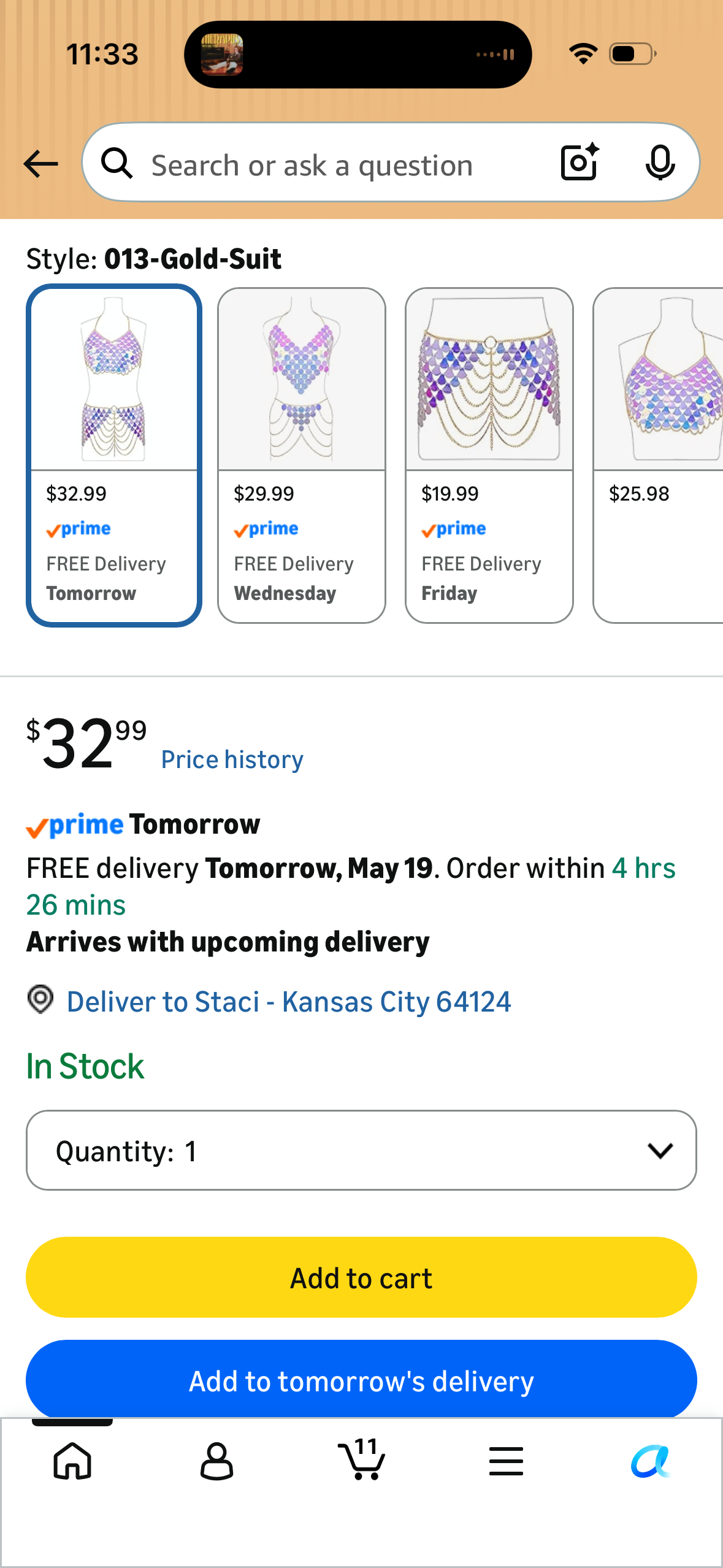Open Deliver to Staci - Kansas City link
723x1568 pixels.
289,1002
